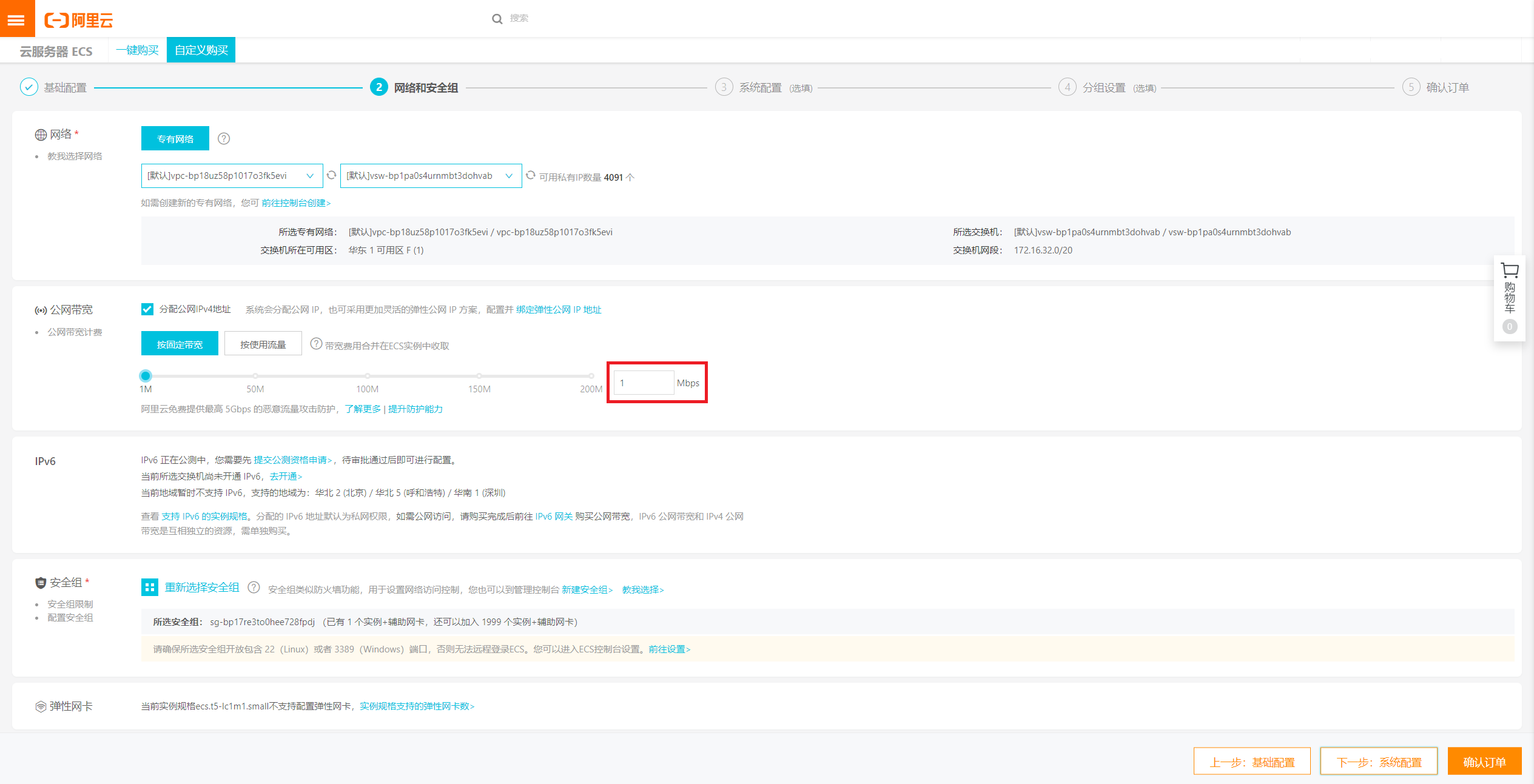Switch to 自定义购买 tab
This screenshot has height=784, width=1534.
point(201,50)
